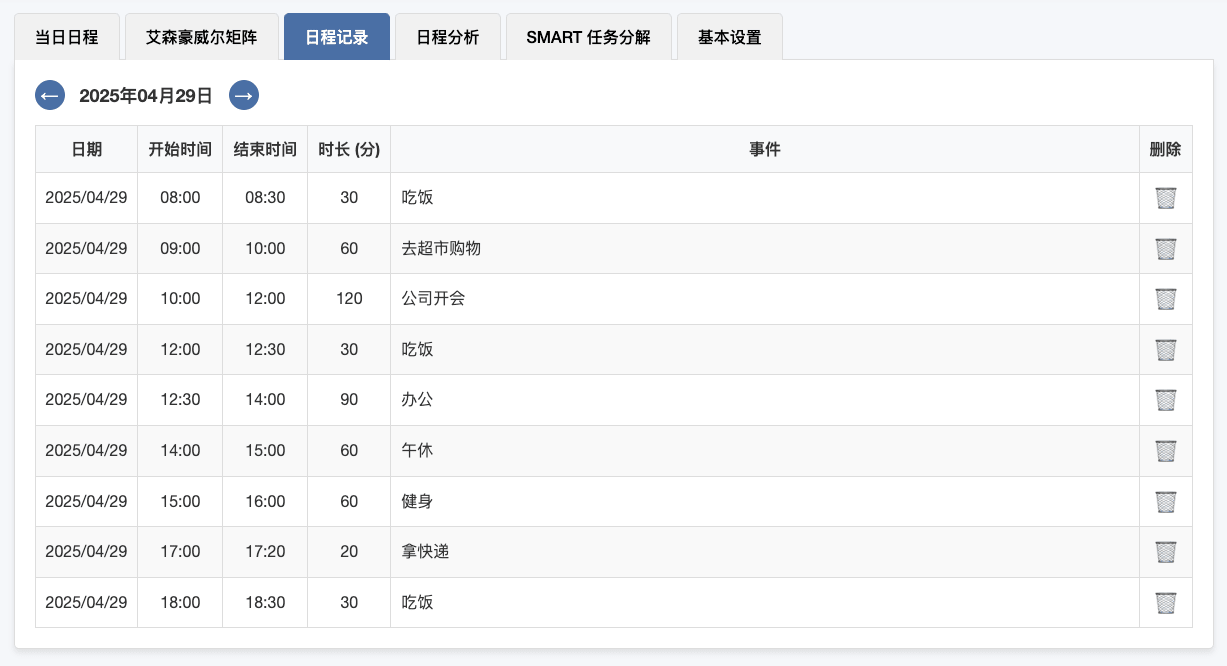Select the 日程记录 tab
This screenshot has height=666, width=1227.
coord(337,37)
